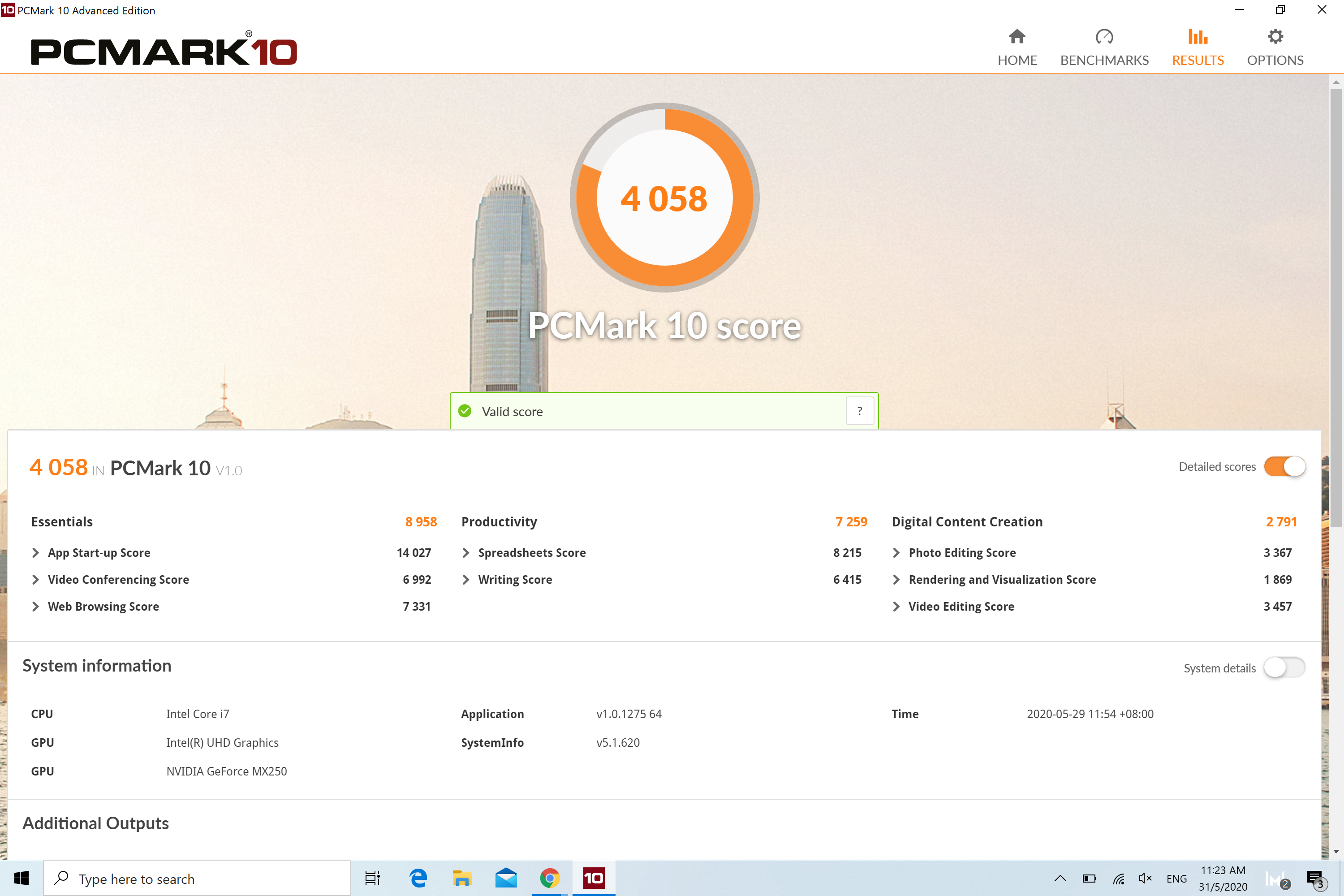The height and width of the screenshot is (896, 1344).
Task: Open Task View from the taskbar
Action: coord(373,878)
